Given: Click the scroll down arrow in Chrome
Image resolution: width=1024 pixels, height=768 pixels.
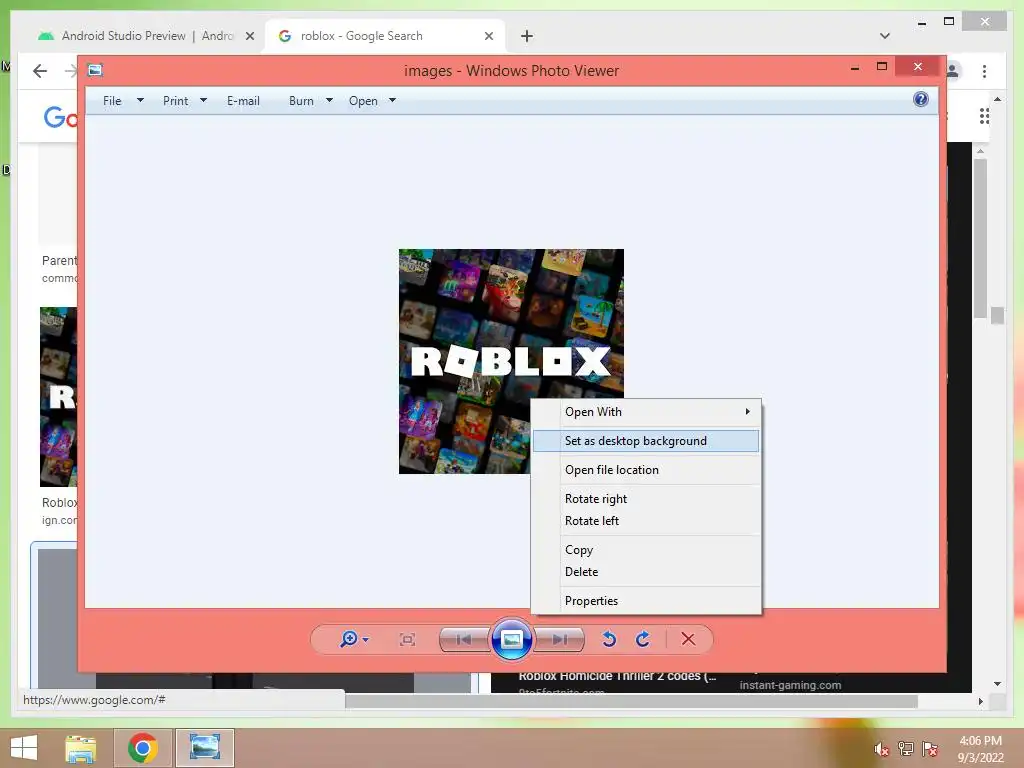Looking at the screenshot, I should pos(997,684).
